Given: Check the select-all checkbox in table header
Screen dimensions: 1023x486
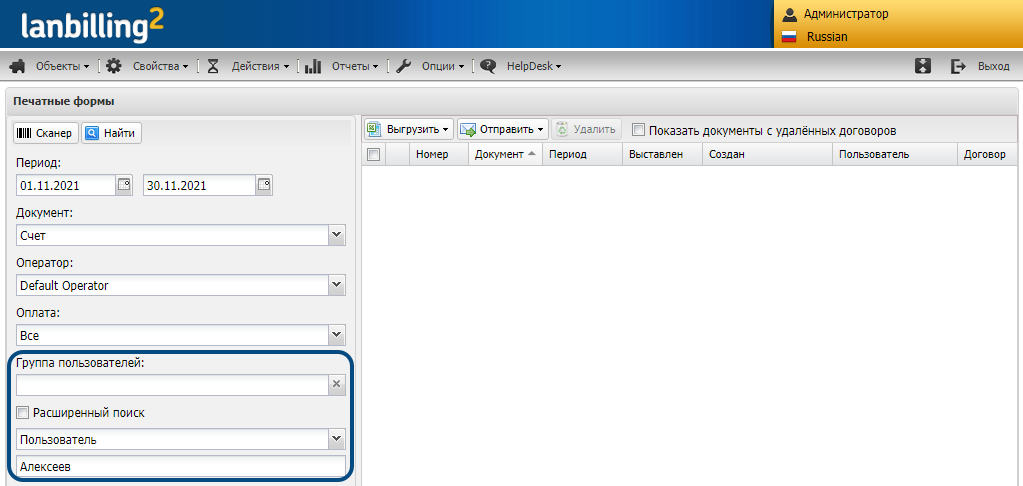Looking at the screenshot, I should [374, 155].
